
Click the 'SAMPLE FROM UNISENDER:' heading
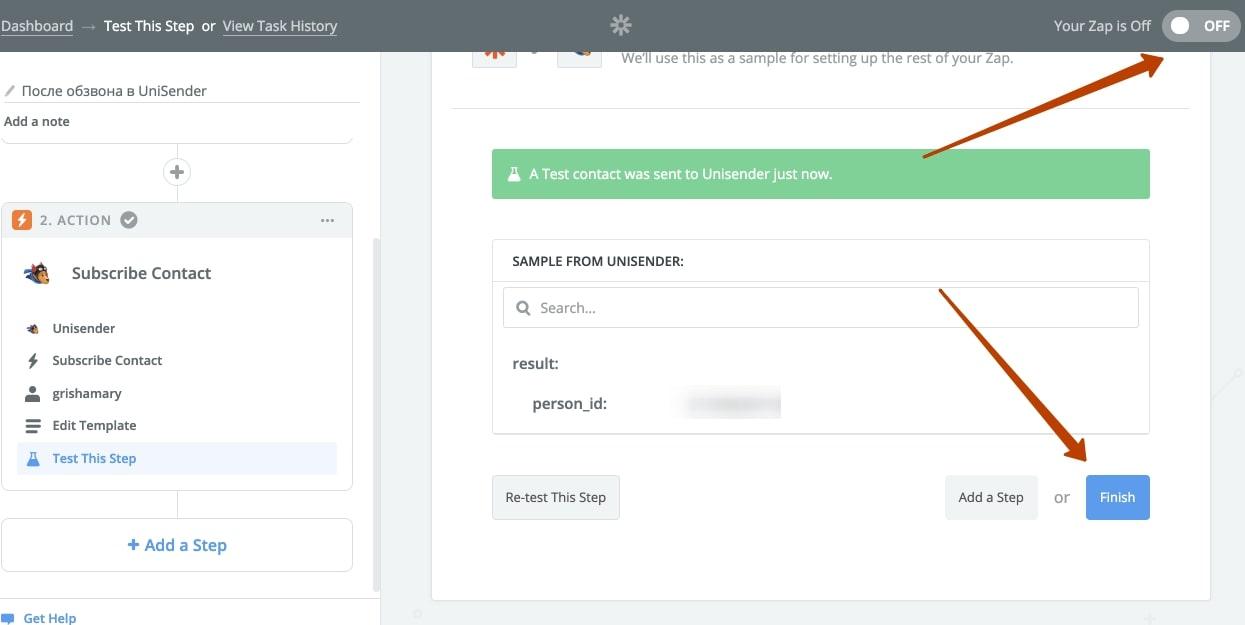[x=598, y=261]
